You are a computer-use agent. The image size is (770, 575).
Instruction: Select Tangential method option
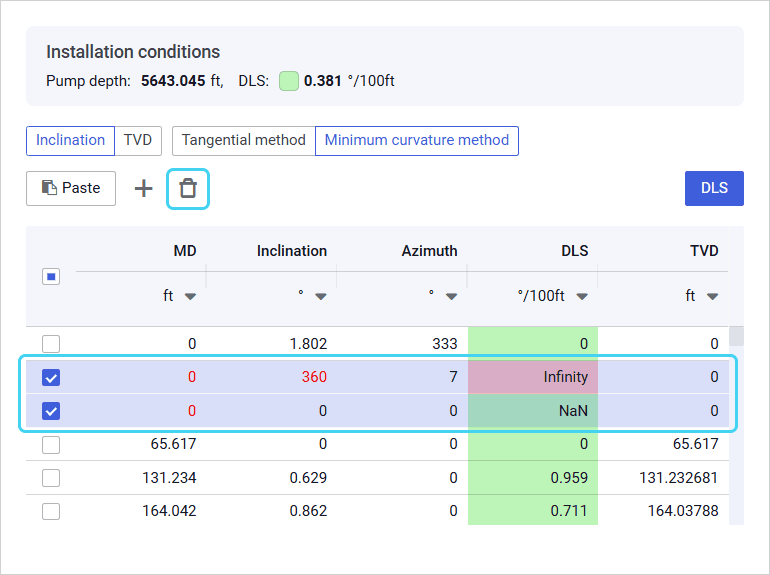[243, 140]
